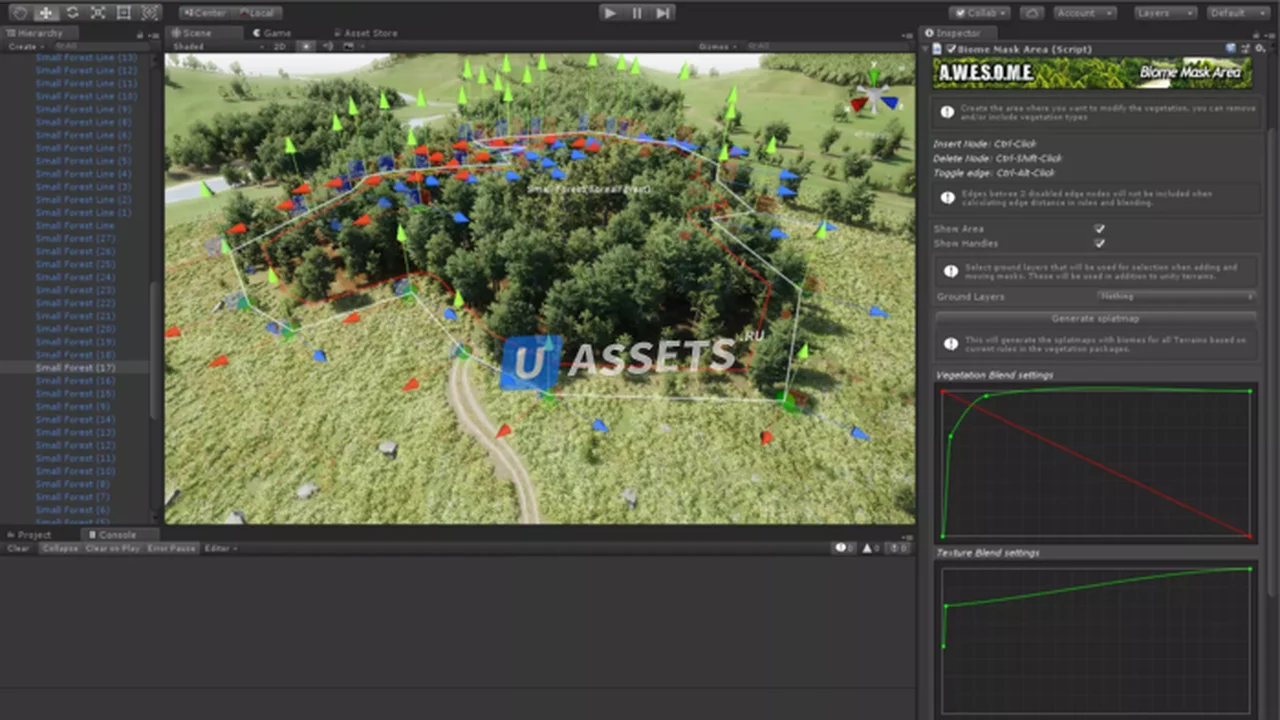
Task: Toggle scene audio icon
Action: [328, 46]
